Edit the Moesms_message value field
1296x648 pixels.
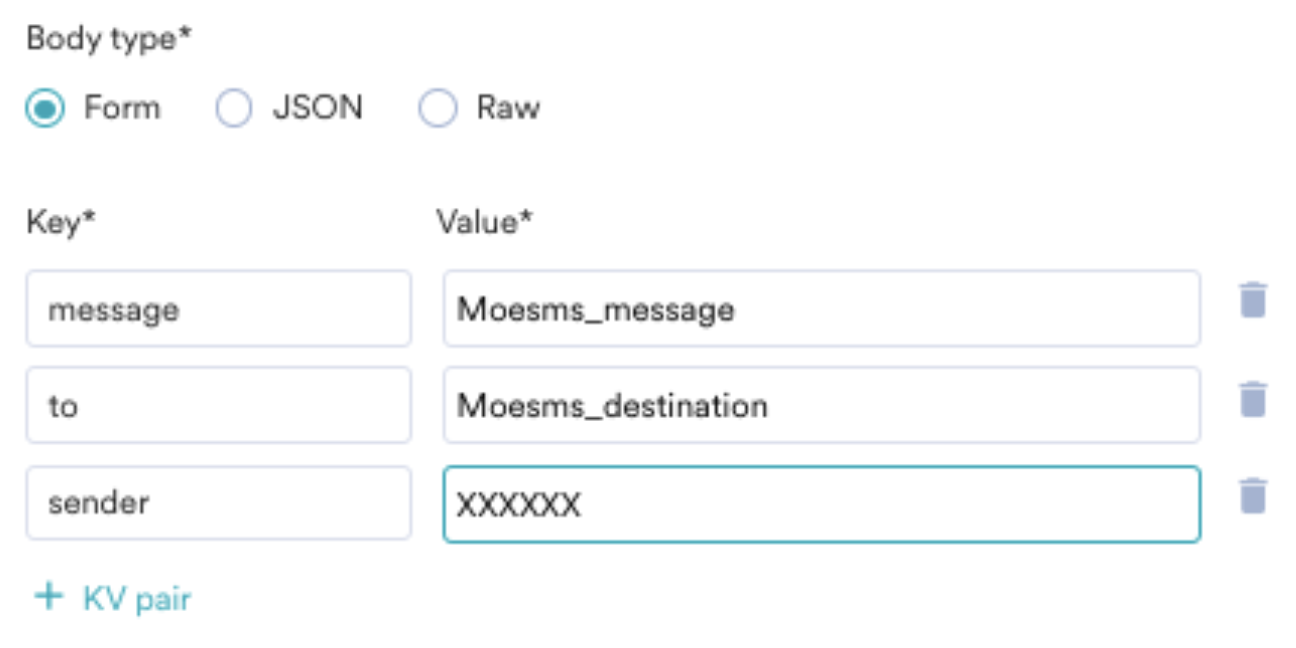click(x=821, y=309)
